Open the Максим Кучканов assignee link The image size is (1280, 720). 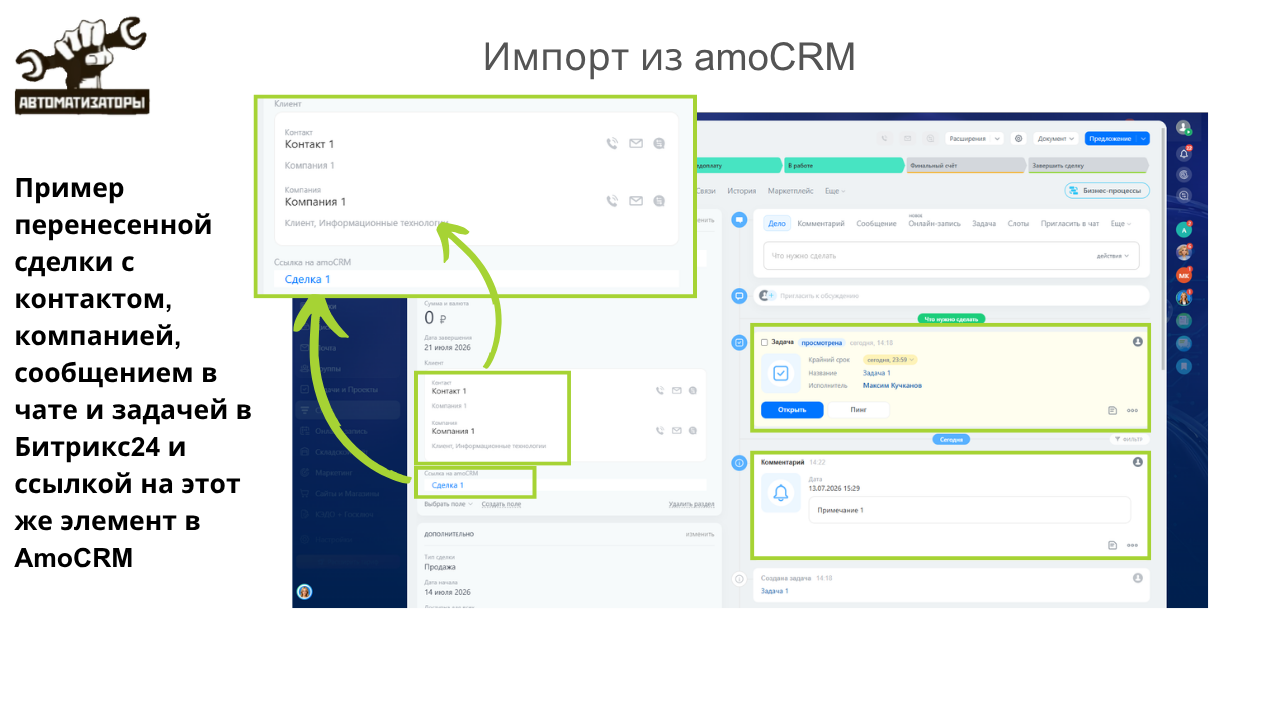892,385
